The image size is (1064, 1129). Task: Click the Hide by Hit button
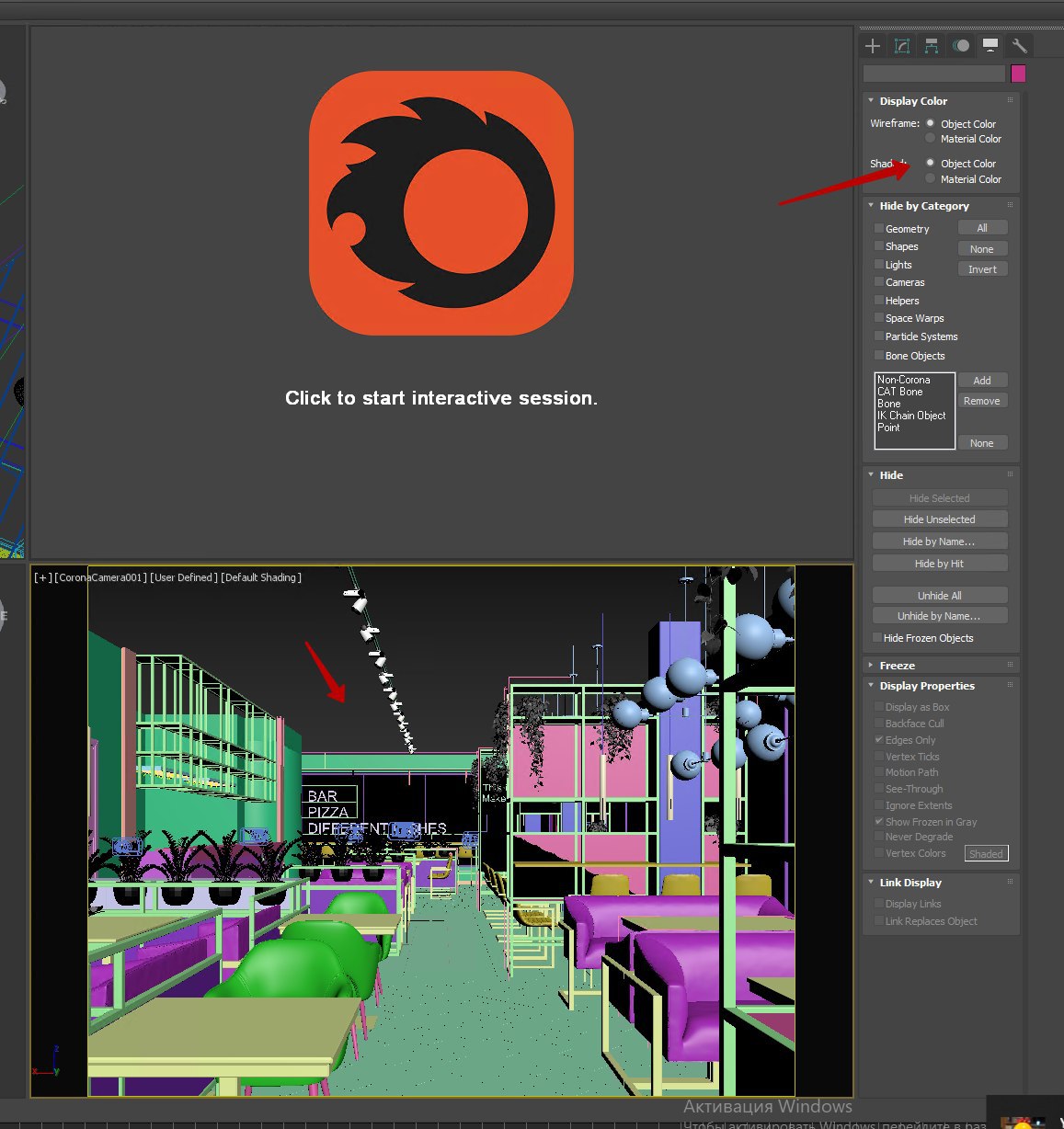[940, 564]
